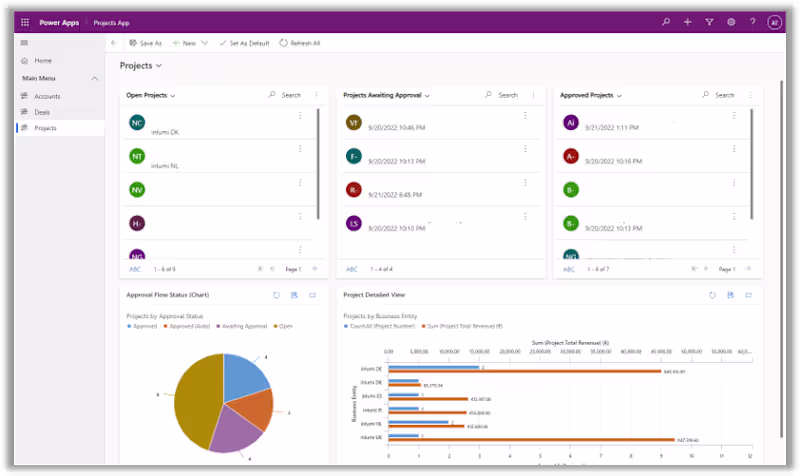The image size is (800, 476).
Task: Go to Accounts in the sidebar
Action: click(x=47, y=96)
